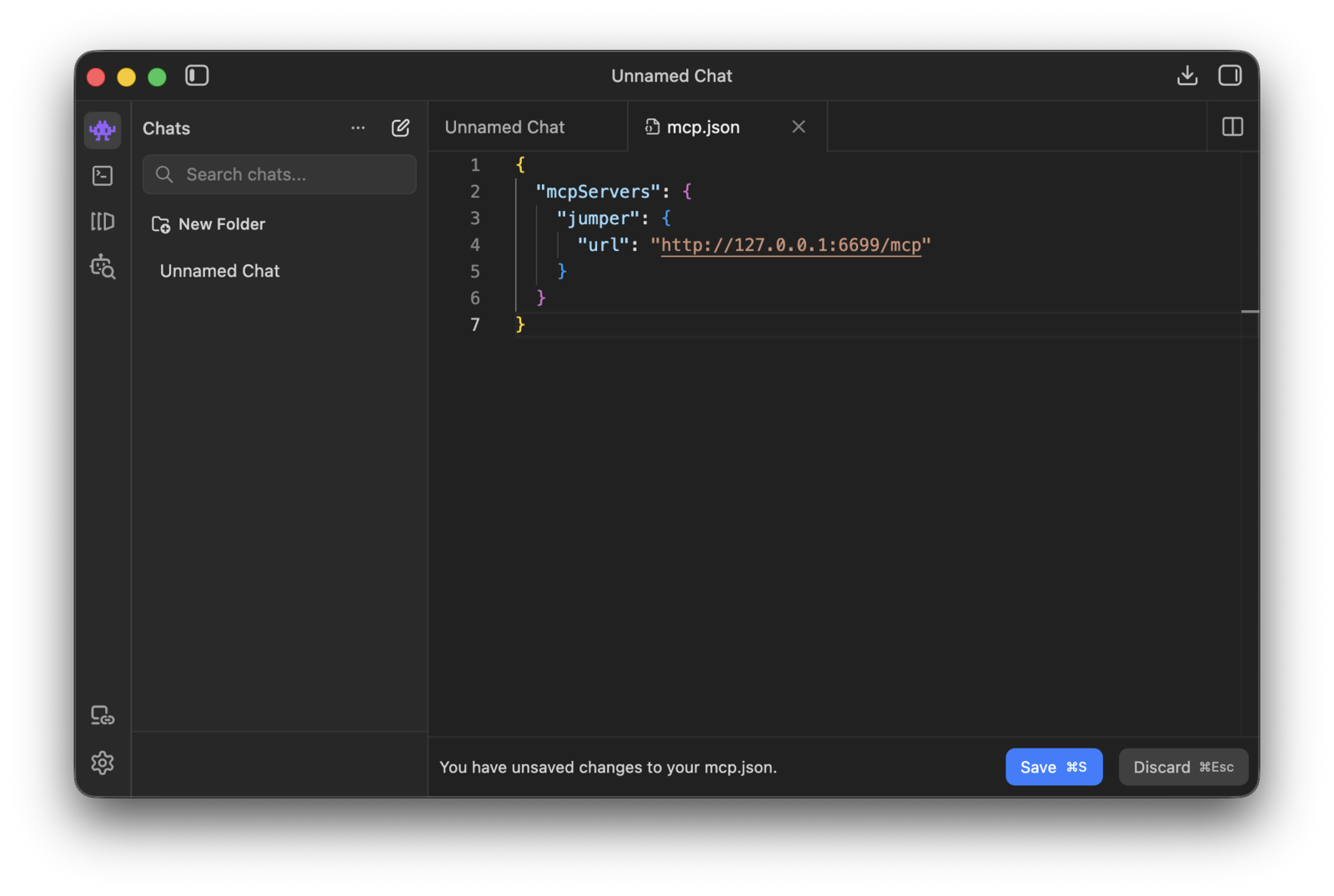The image size is (1334, 896).
Task: Open the terminal panel from the sidebar
Action: (102, 175)
